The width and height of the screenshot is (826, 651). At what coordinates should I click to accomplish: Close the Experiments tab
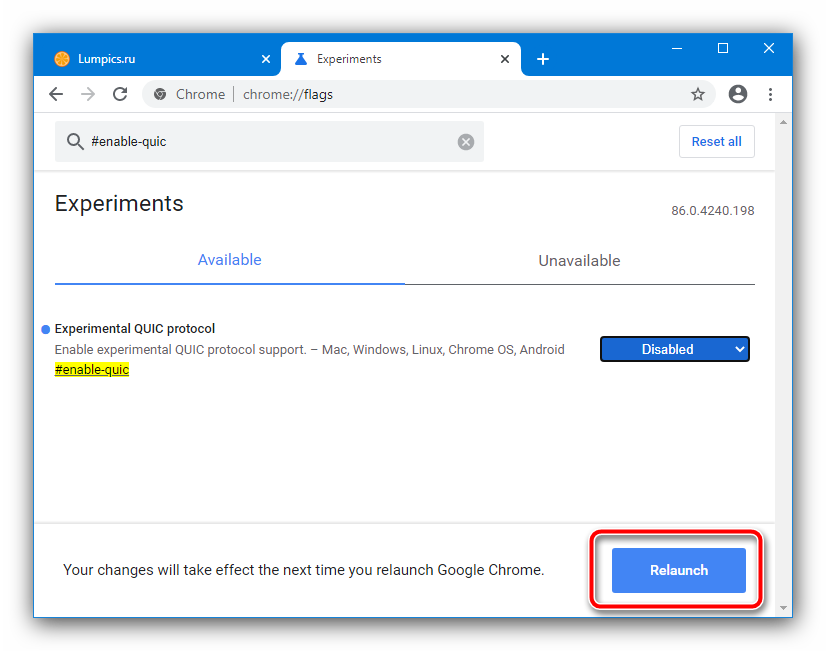point(503,59)
